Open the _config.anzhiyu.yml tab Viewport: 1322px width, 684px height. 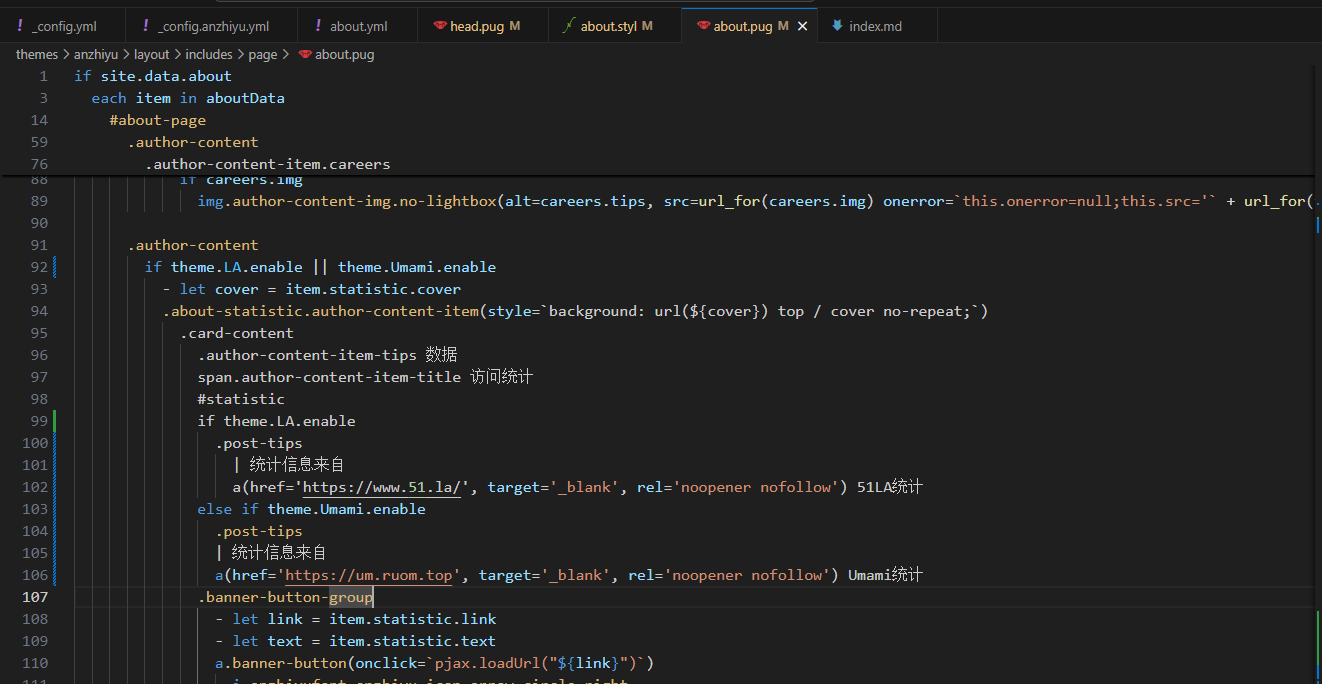click(x=213, y=26)
